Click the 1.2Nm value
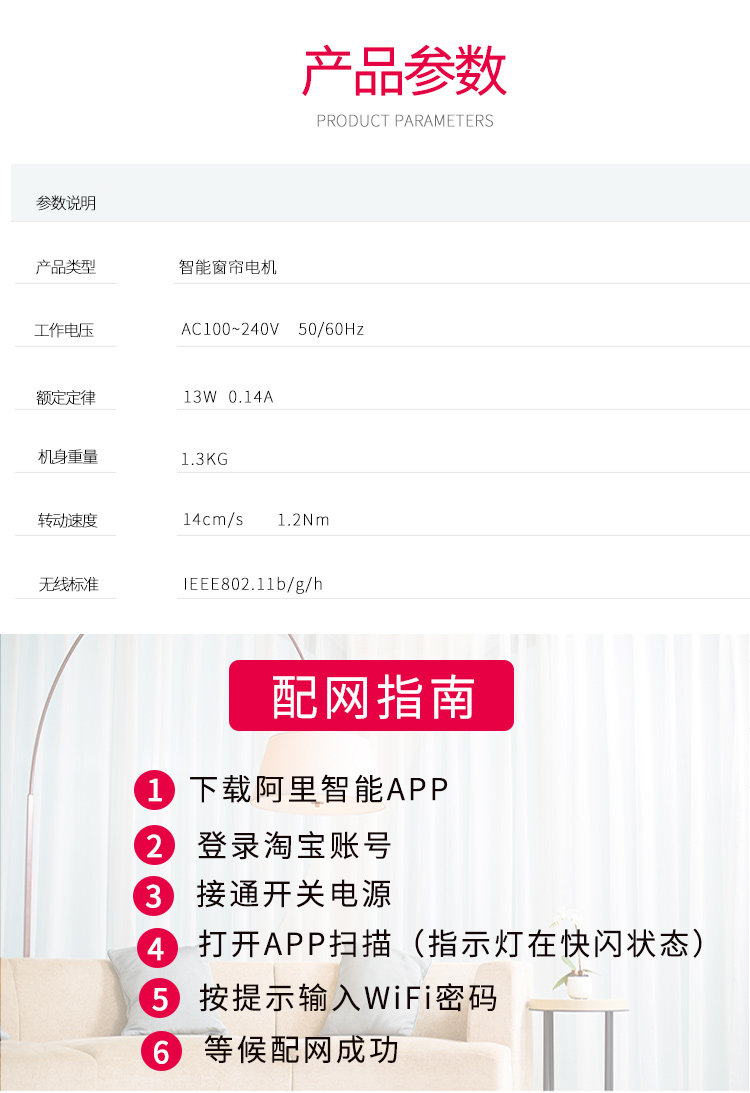The height and width of the screenshot is (1093, 750). 303,519
